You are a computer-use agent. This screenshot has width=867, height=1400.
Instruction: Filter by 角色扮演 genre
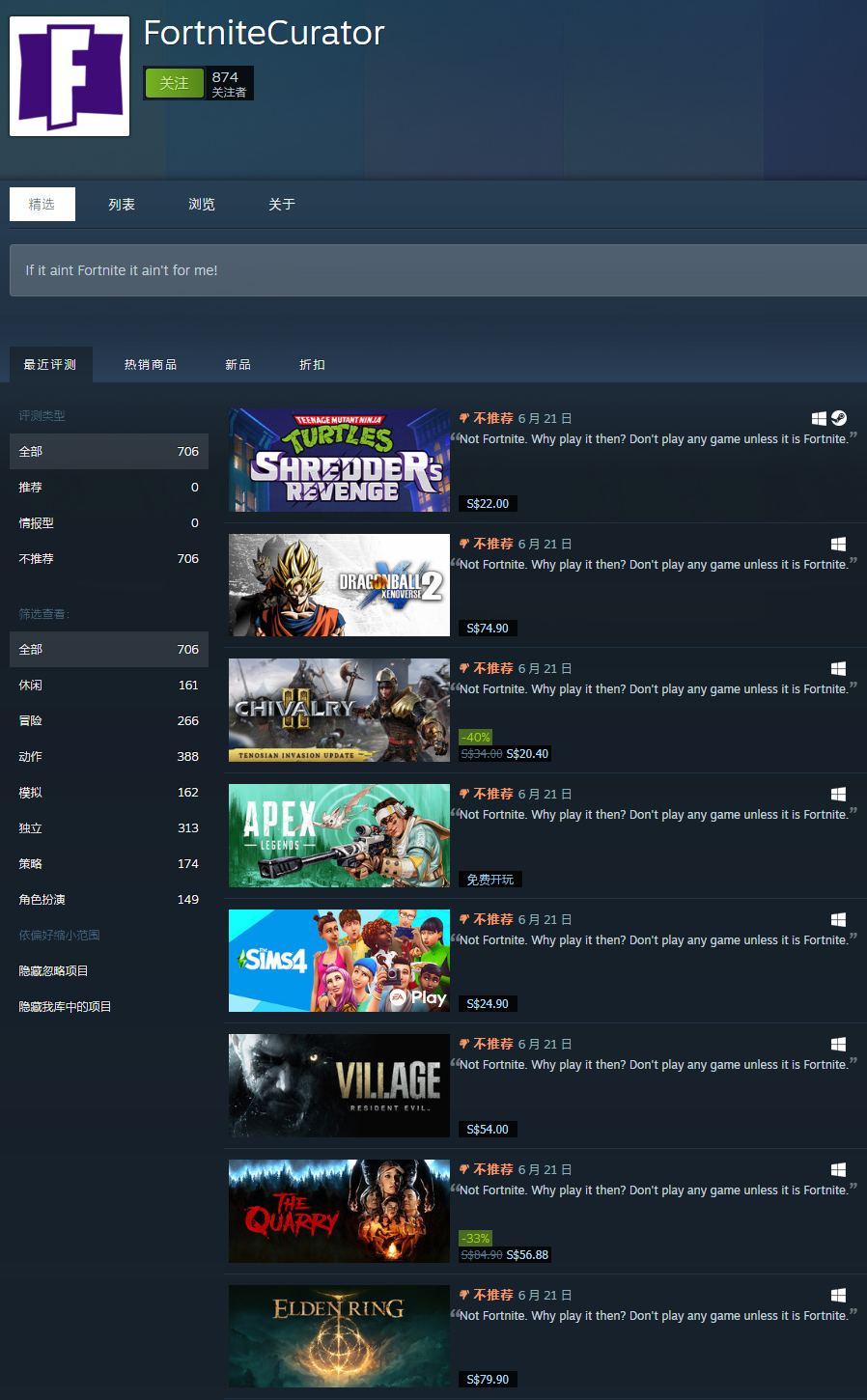click(109, 899)
